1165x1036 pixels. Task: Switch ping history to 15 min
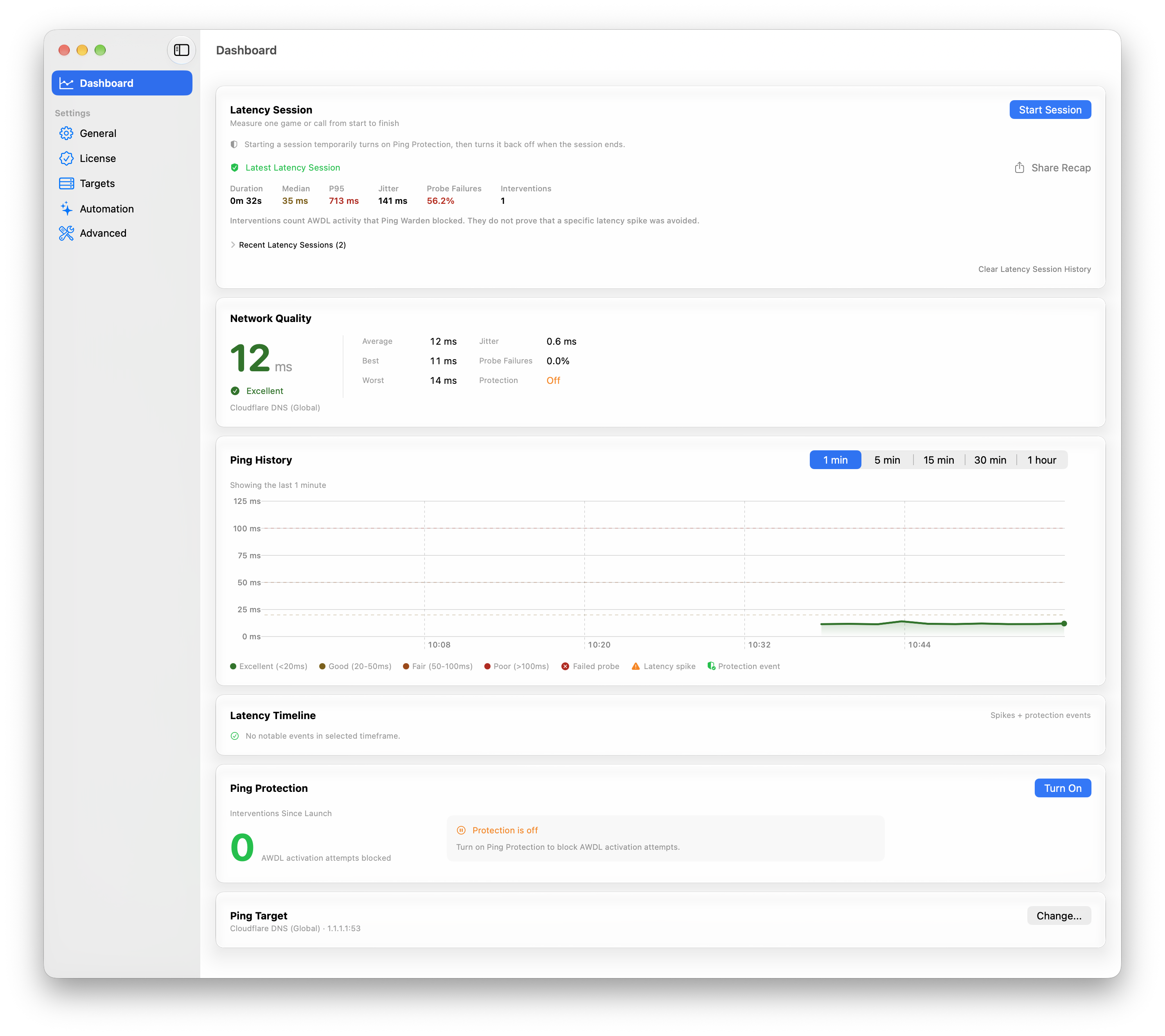tap(938, 460)
